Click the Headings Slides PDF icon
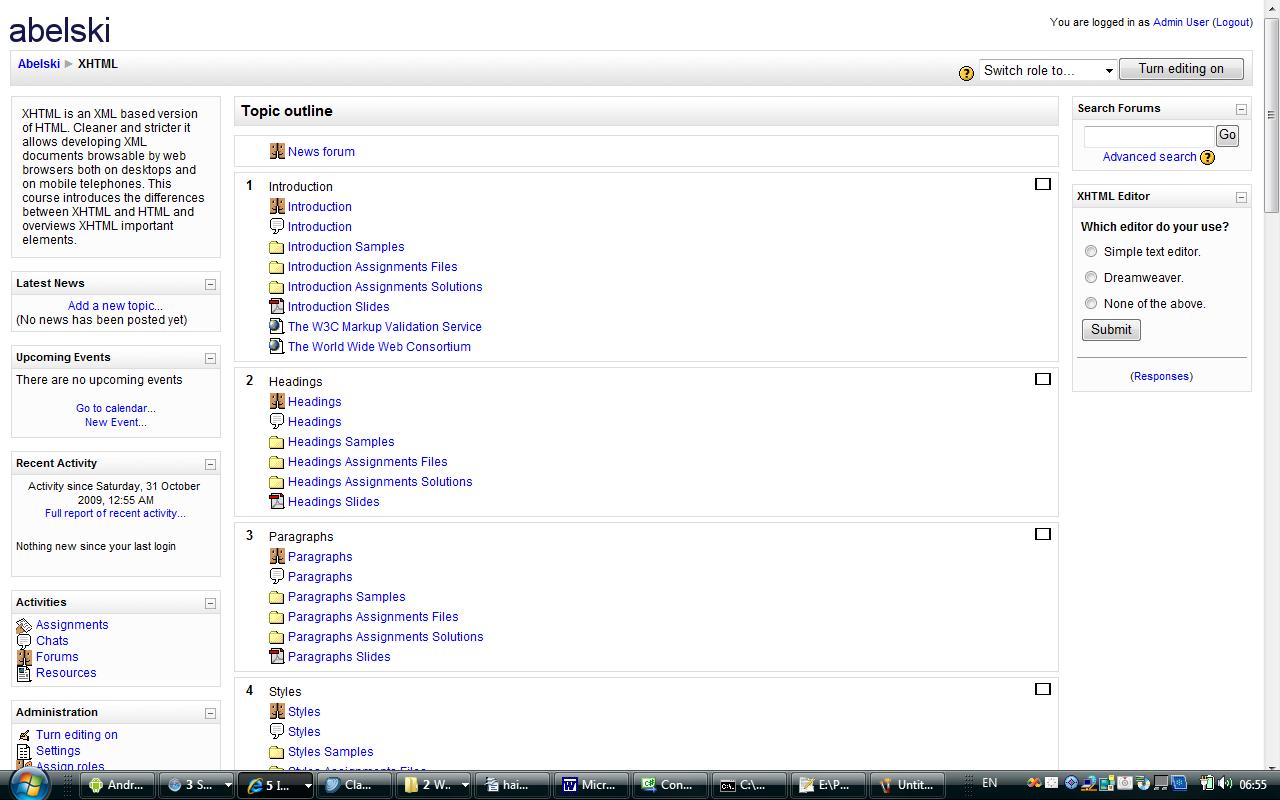1280x800 pixels. pyautogui.click(x=277, y=501)
